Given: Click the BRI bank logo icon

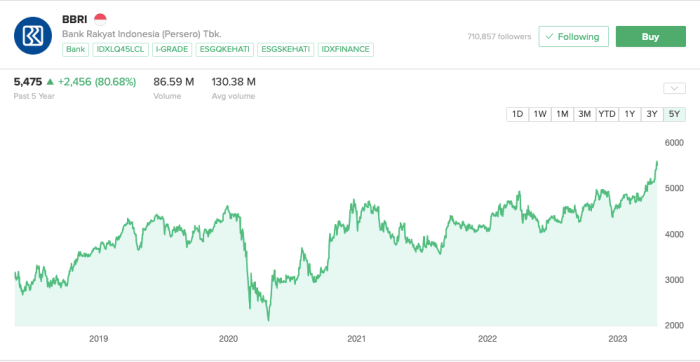Looking at the screenshot, I should [x=33, y=35].
